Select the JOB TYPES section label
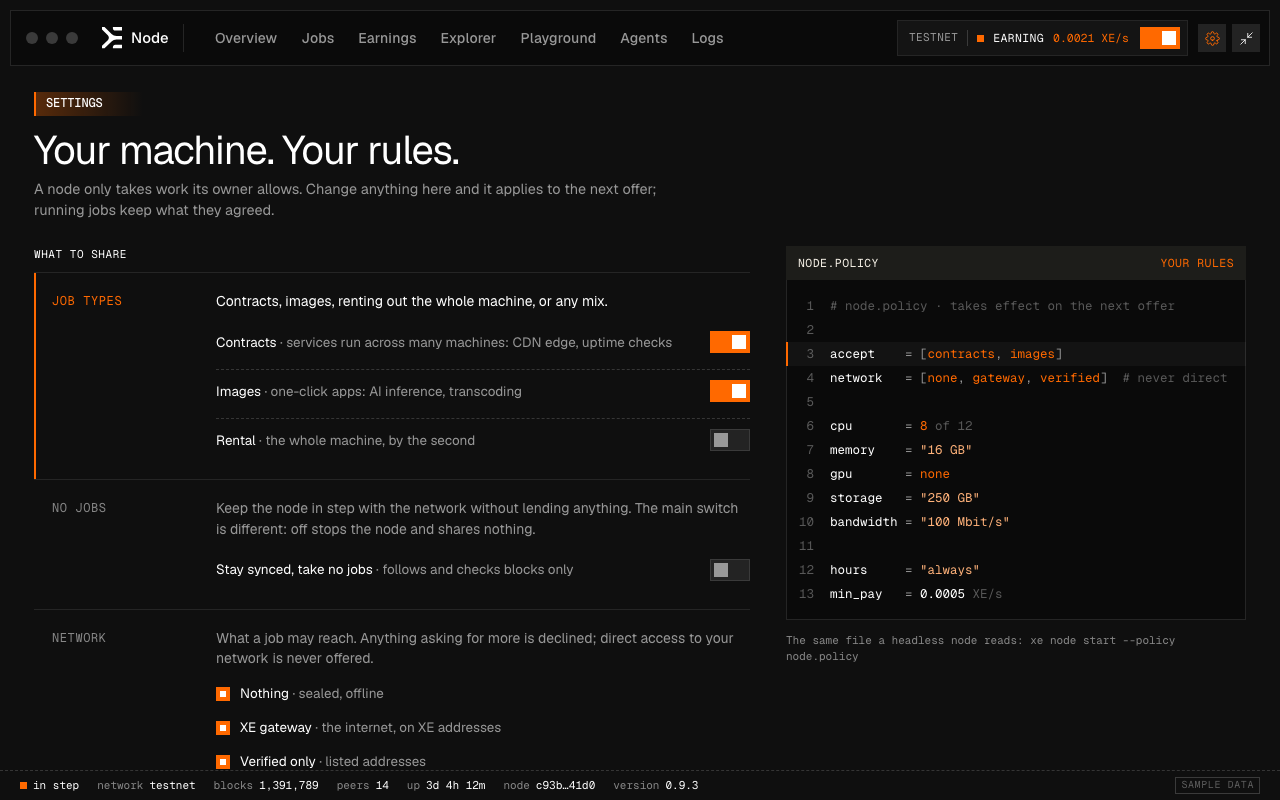Screen dimensions: 1280x800 (x=87, y=301)
